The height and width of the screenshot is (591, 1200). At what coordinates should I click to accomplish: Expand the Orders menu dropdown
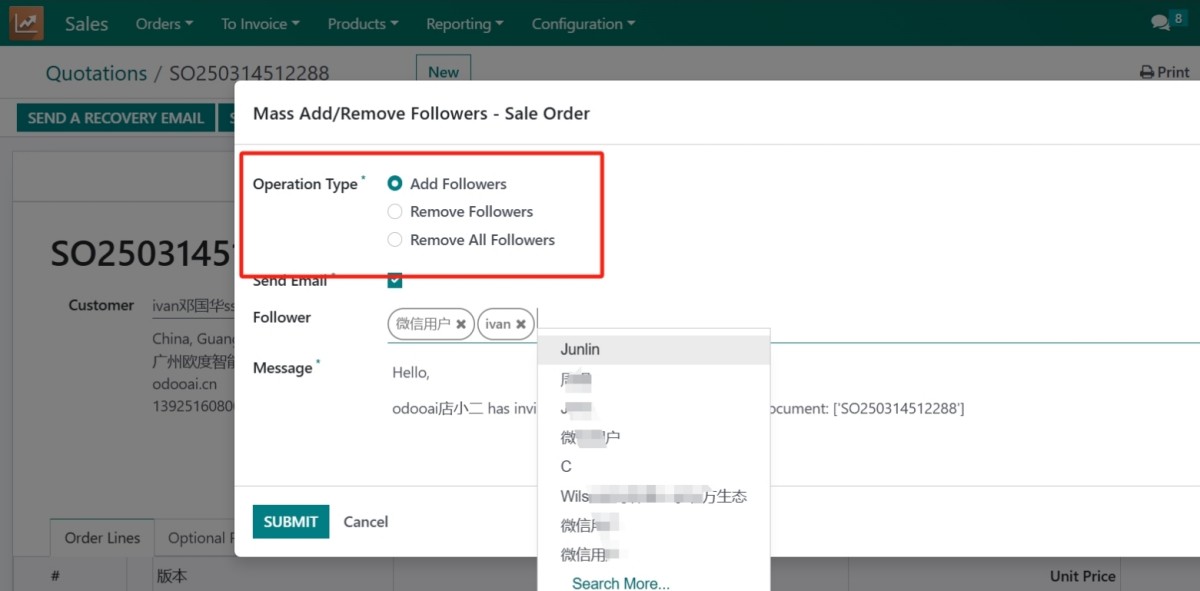pos(164,24)
